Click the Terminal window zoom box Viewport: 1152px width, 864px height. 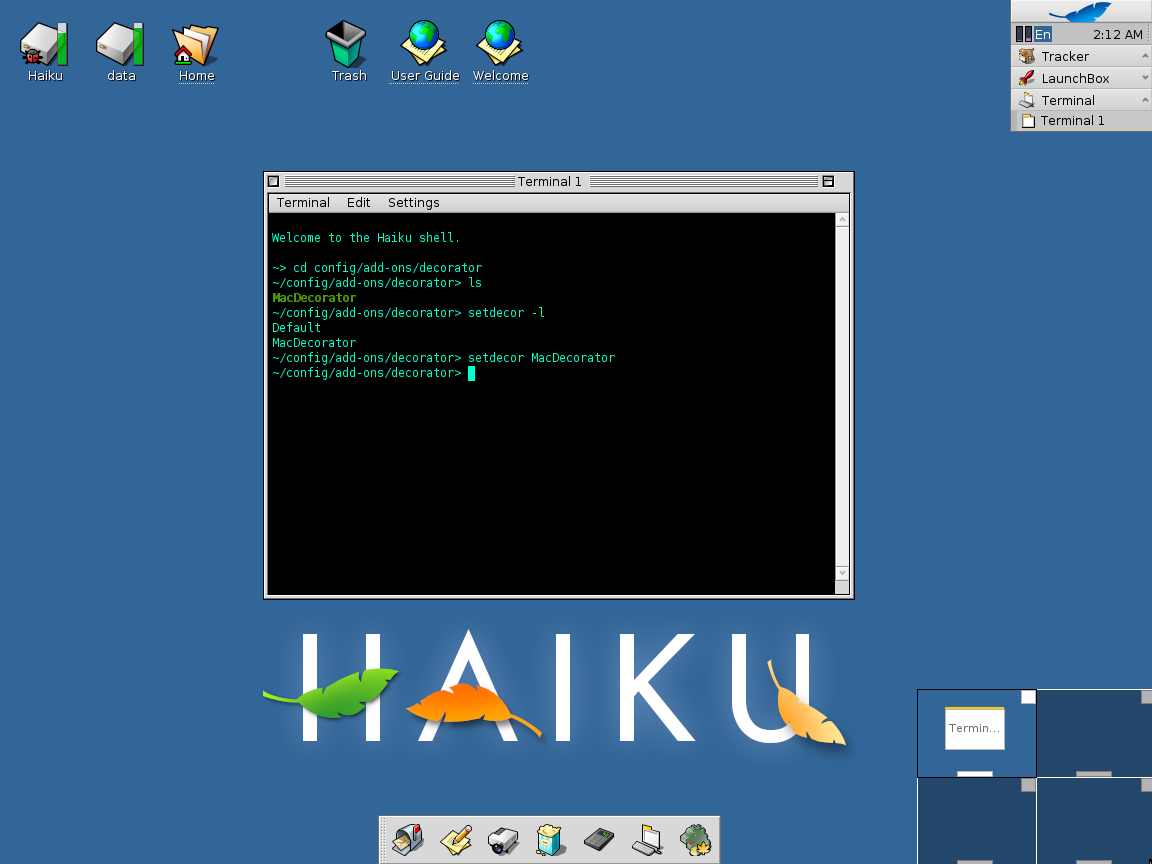828,181
